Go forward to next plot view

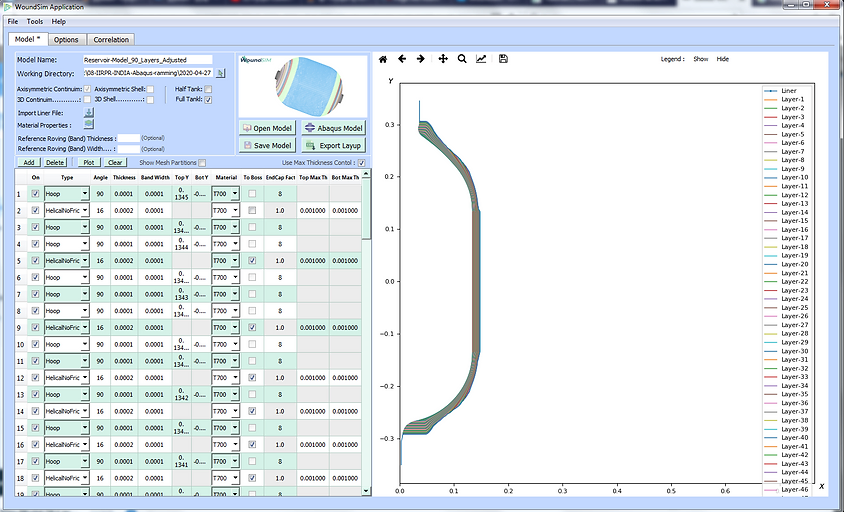(421, 59)
